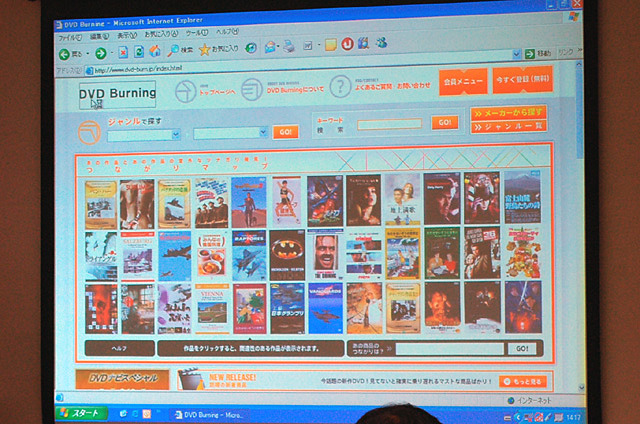Click the red circular toolbar icon

[x=347, y=44]
